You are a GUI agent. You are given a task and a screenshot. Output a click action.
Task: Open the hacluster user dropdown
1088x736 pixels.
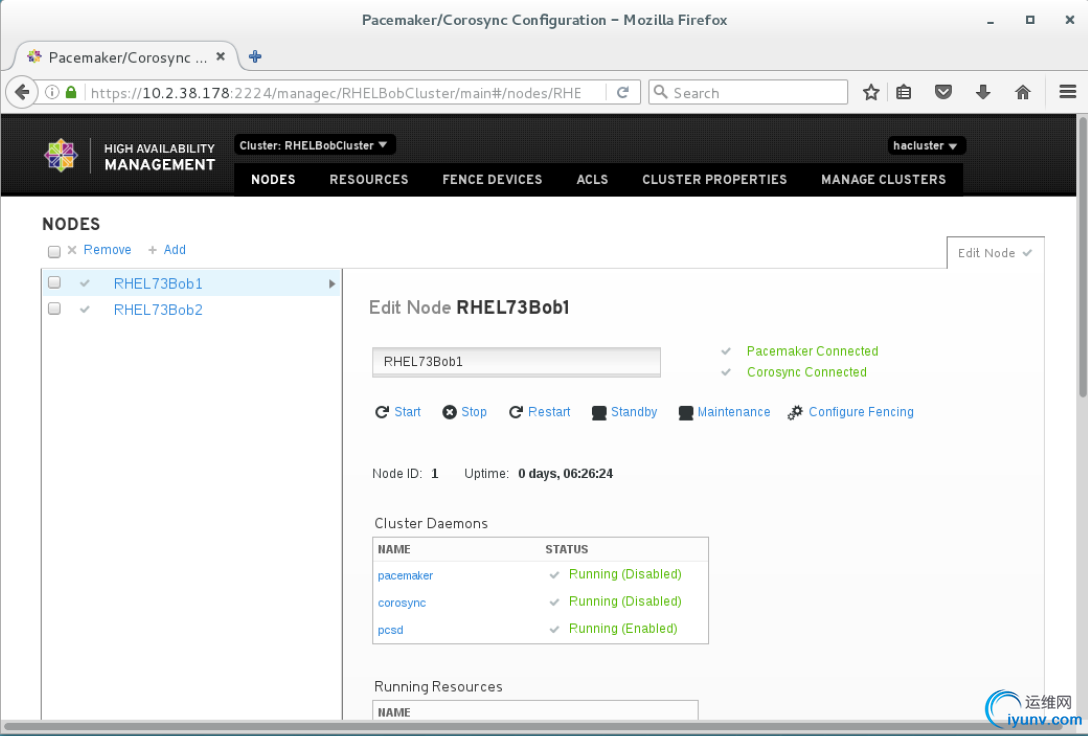926,146
